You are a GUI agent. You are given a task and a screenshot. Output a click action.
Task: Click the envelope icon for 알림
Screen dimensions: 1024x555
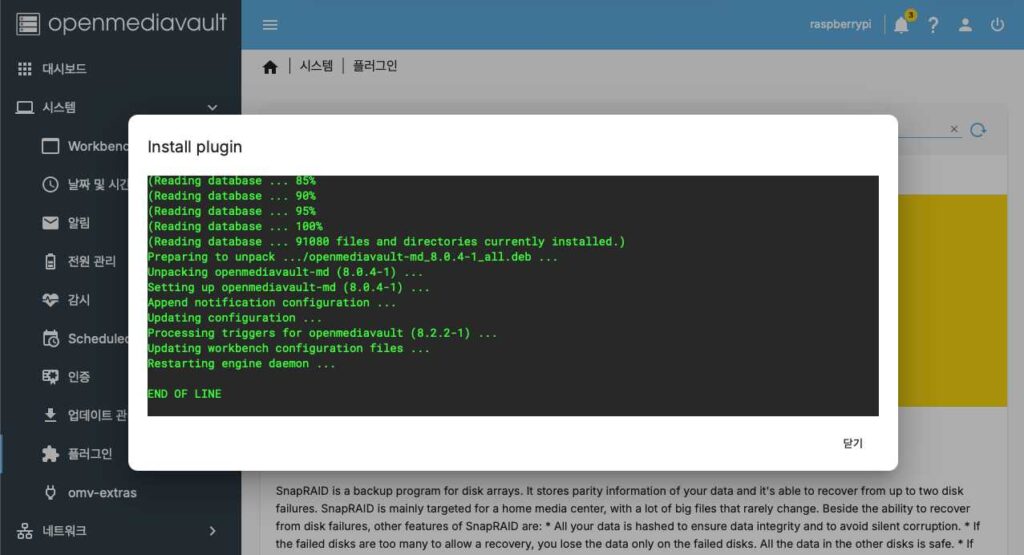pyautogui.click(x=50, y=223)
